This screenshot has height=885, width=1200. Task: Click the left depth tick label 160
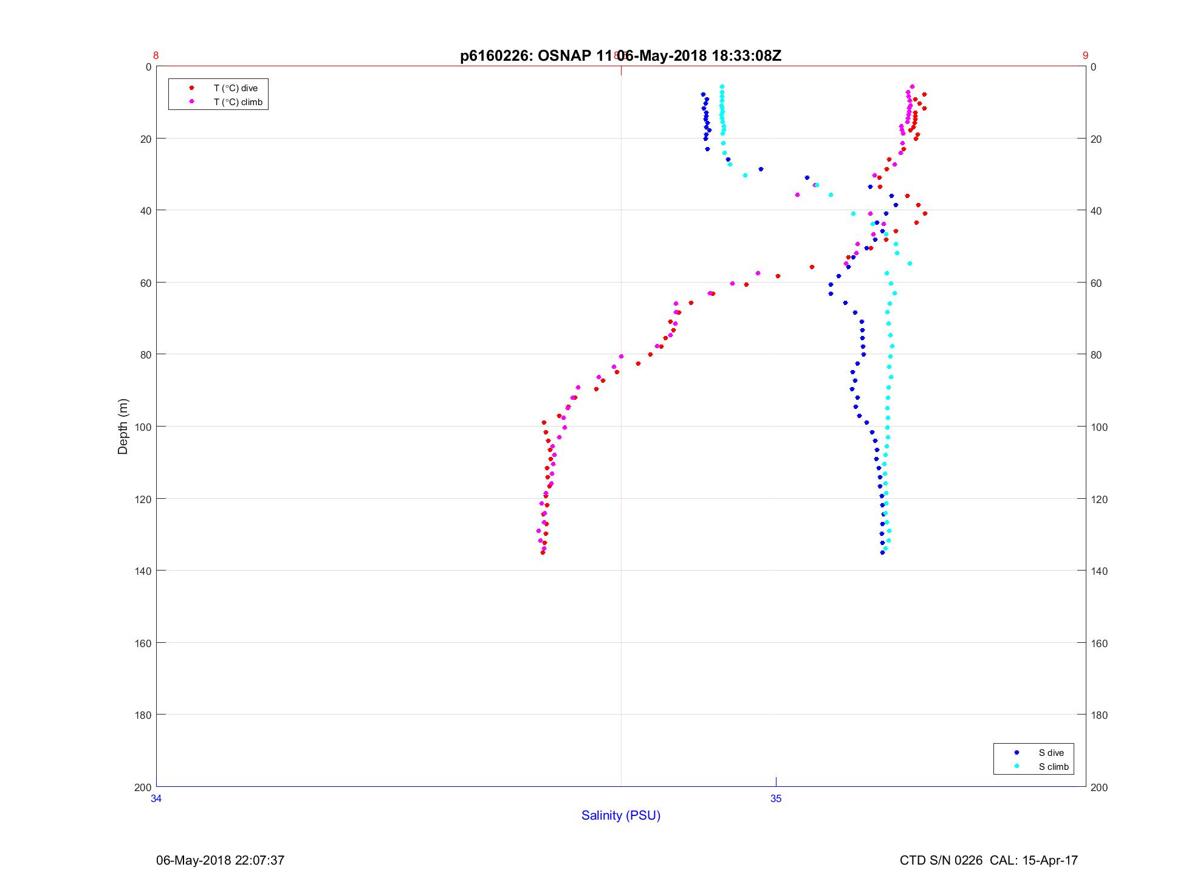tap(141, 643)
